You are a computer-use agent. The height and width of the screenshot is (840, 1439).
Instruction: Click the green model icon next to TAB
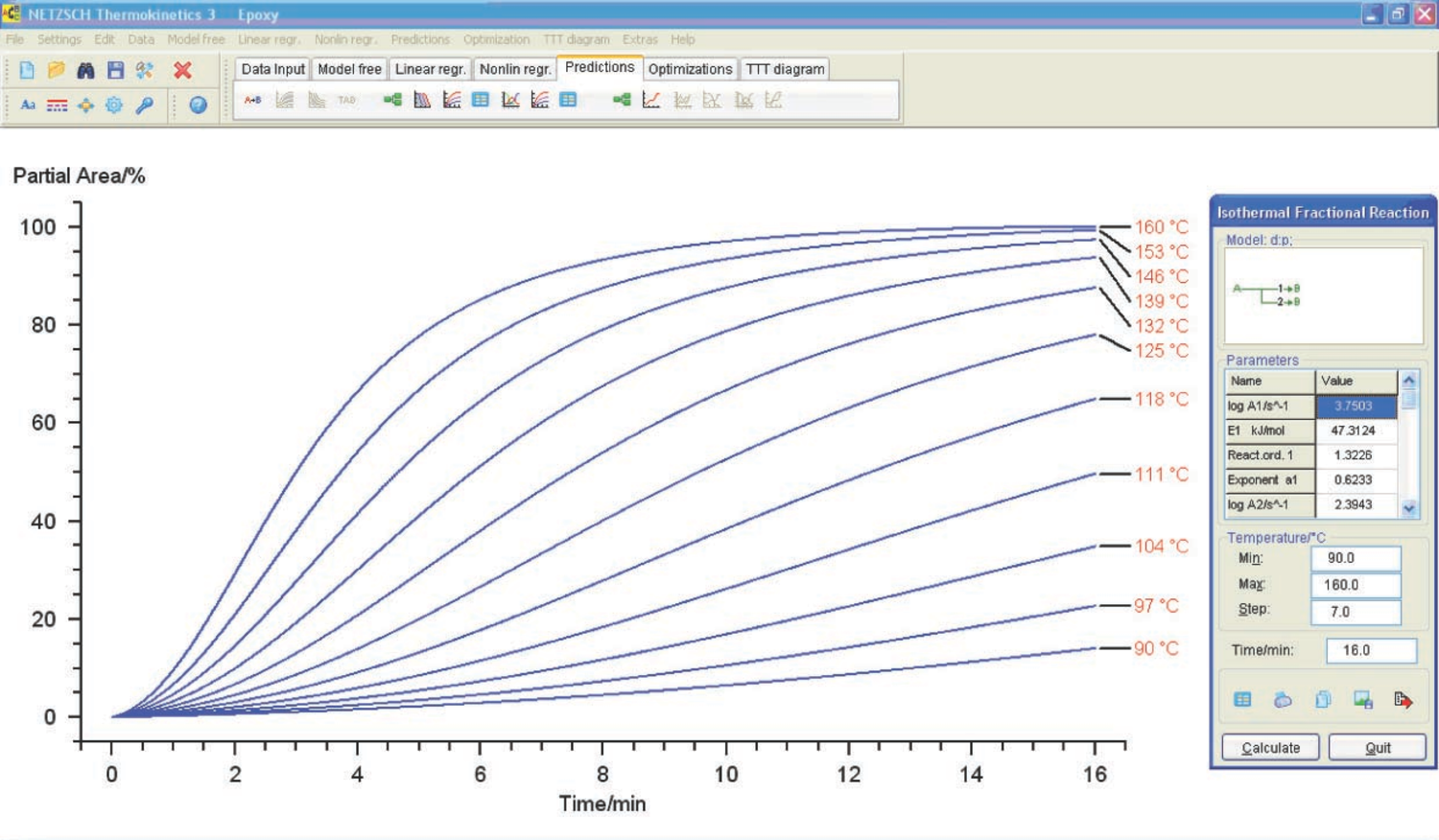[x=392, y=100]
